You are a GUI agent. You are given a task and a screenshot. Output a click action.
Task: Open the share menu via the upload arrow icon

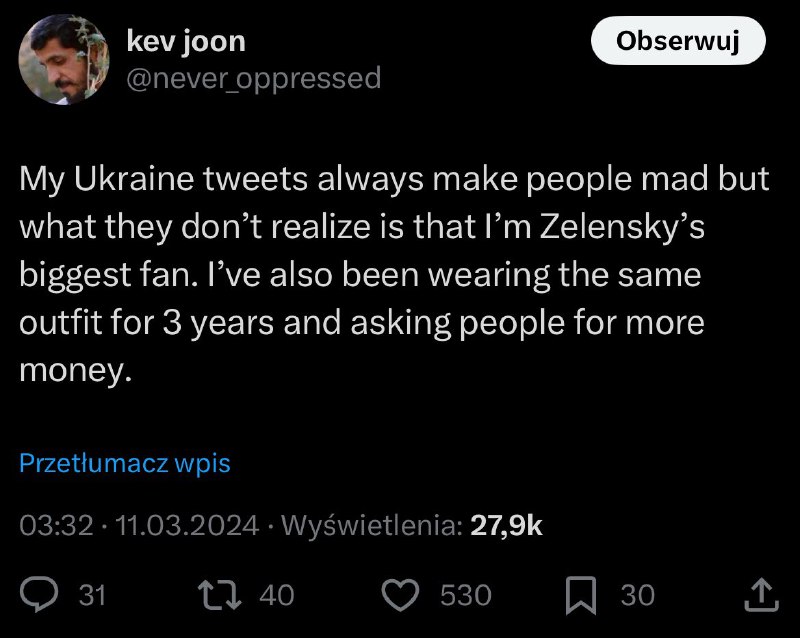[761, 595]
